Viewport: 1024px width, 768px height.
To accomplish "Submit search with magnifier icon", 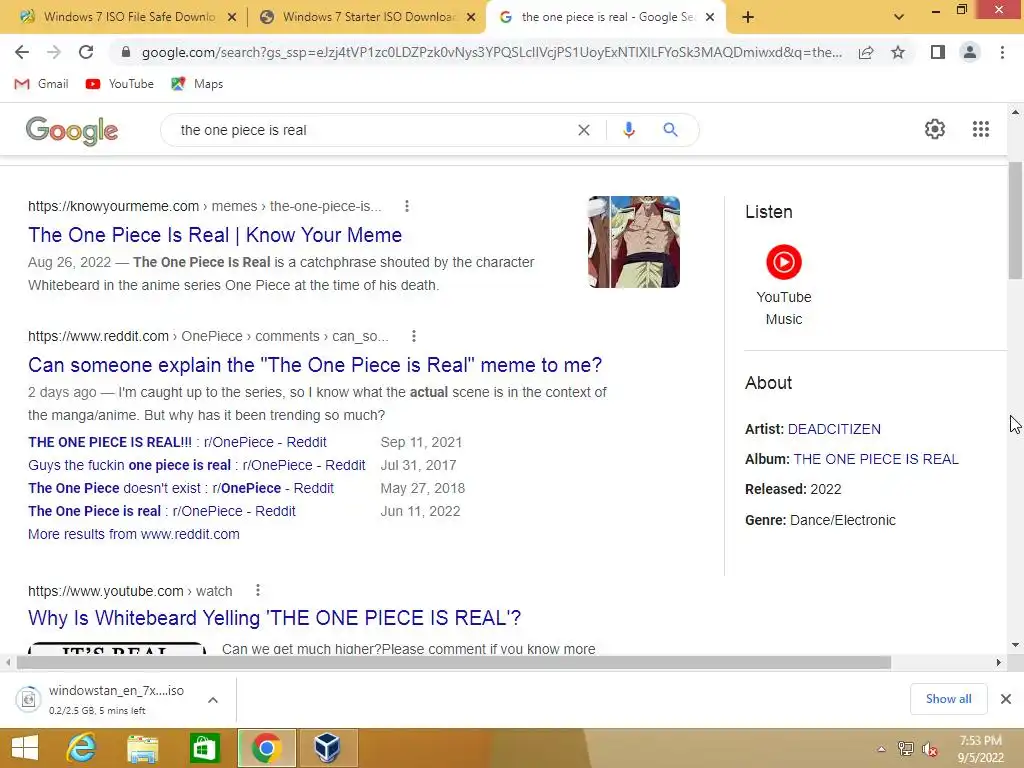I will [670, 130].
